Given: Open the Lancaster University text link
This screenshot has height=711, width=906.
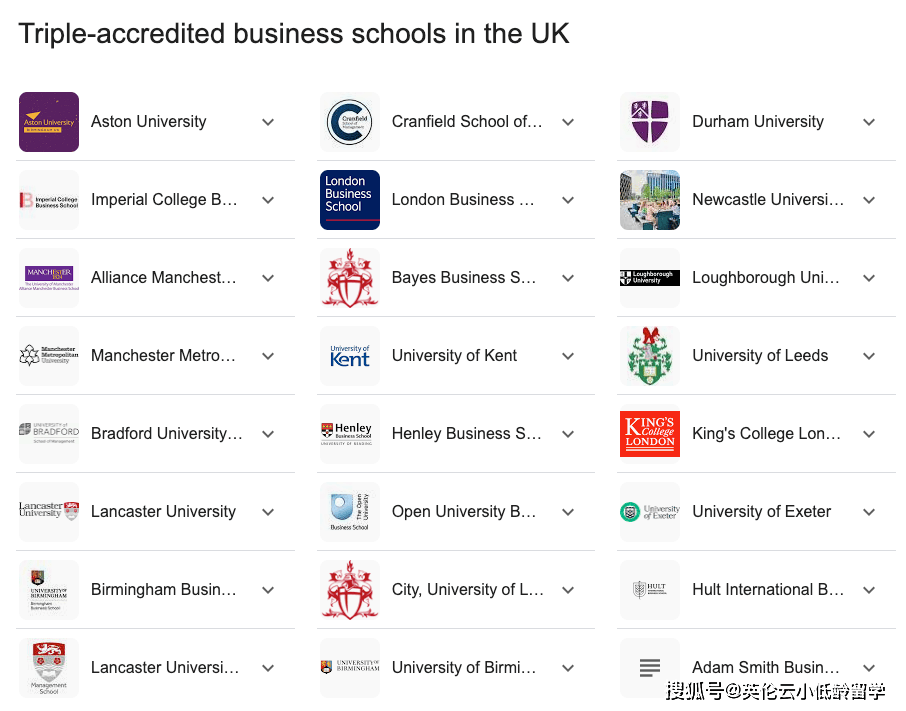Looking at the screenshot, I should (x=164, y=512).
